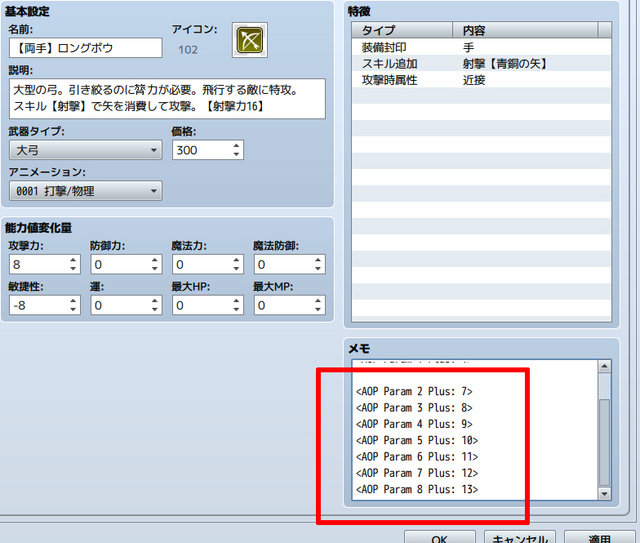Increase the 価格 value with up arrow
640x543 pixels.
click(x=236, y=145)
